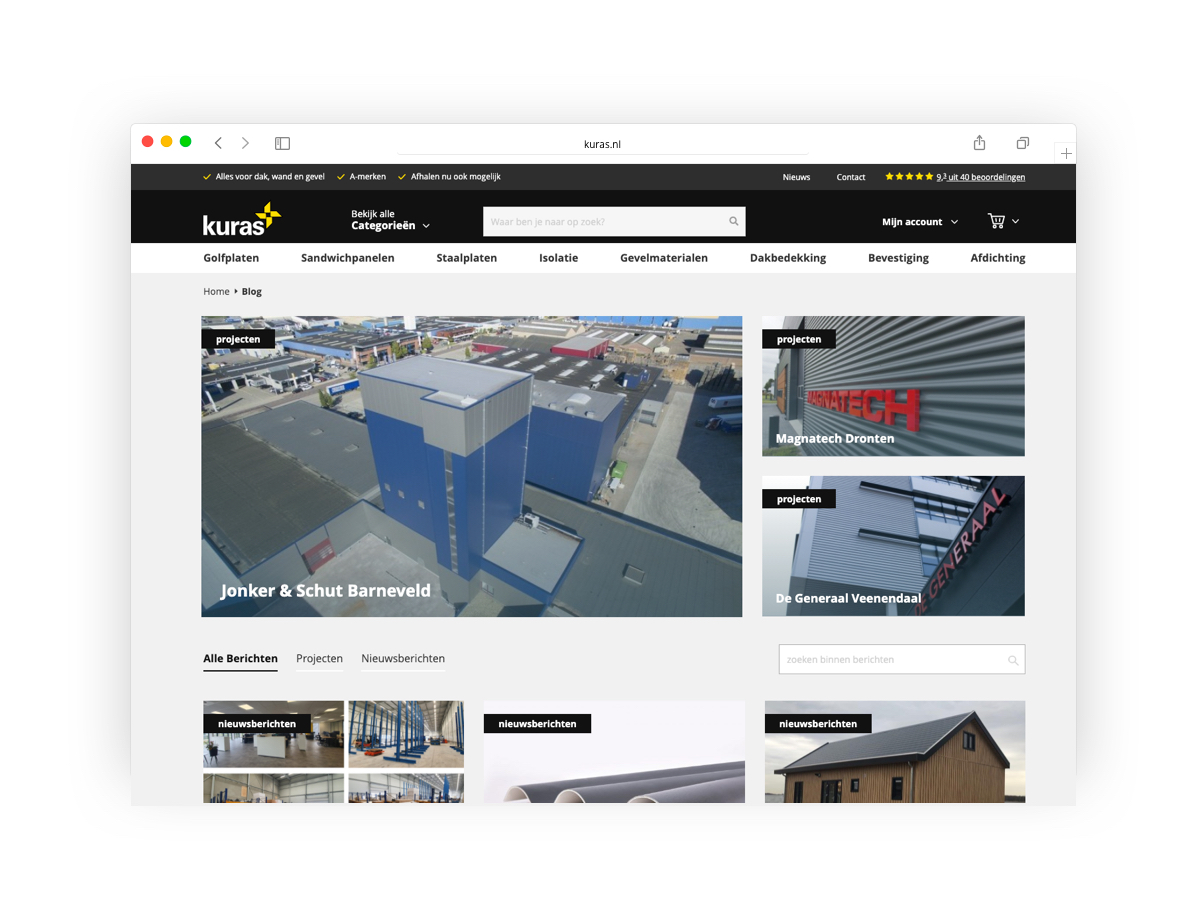Click the zoeken binnen berichten field
Viewport: 1200px width, 900px height.
tap(890, 660)
